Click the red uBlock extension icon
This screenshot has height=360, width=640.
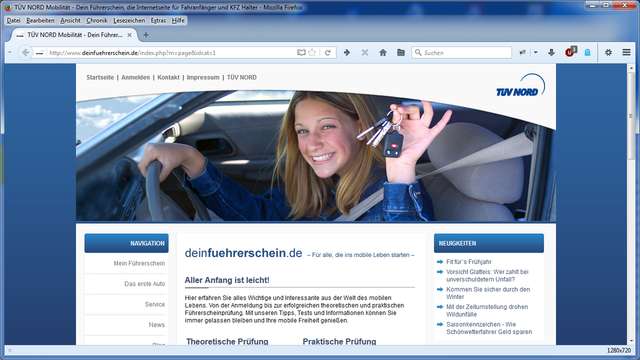(570, 52)
